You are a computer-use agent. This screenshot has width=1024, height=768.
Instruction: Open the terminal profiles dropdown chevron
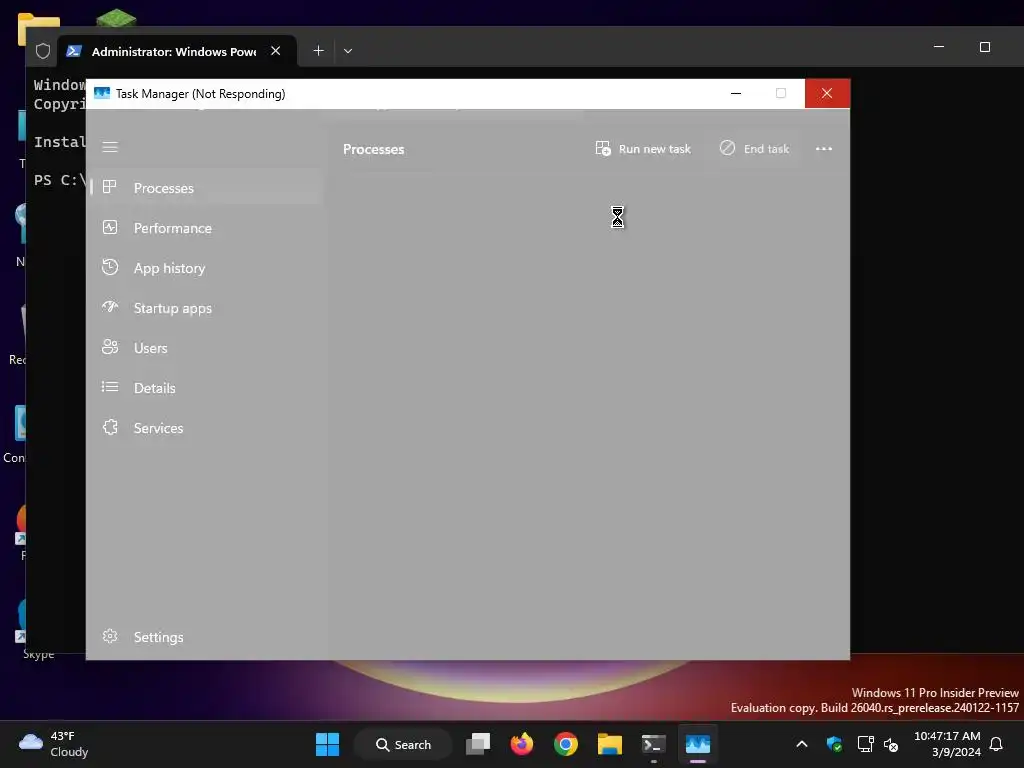click(x=348, y=51)
